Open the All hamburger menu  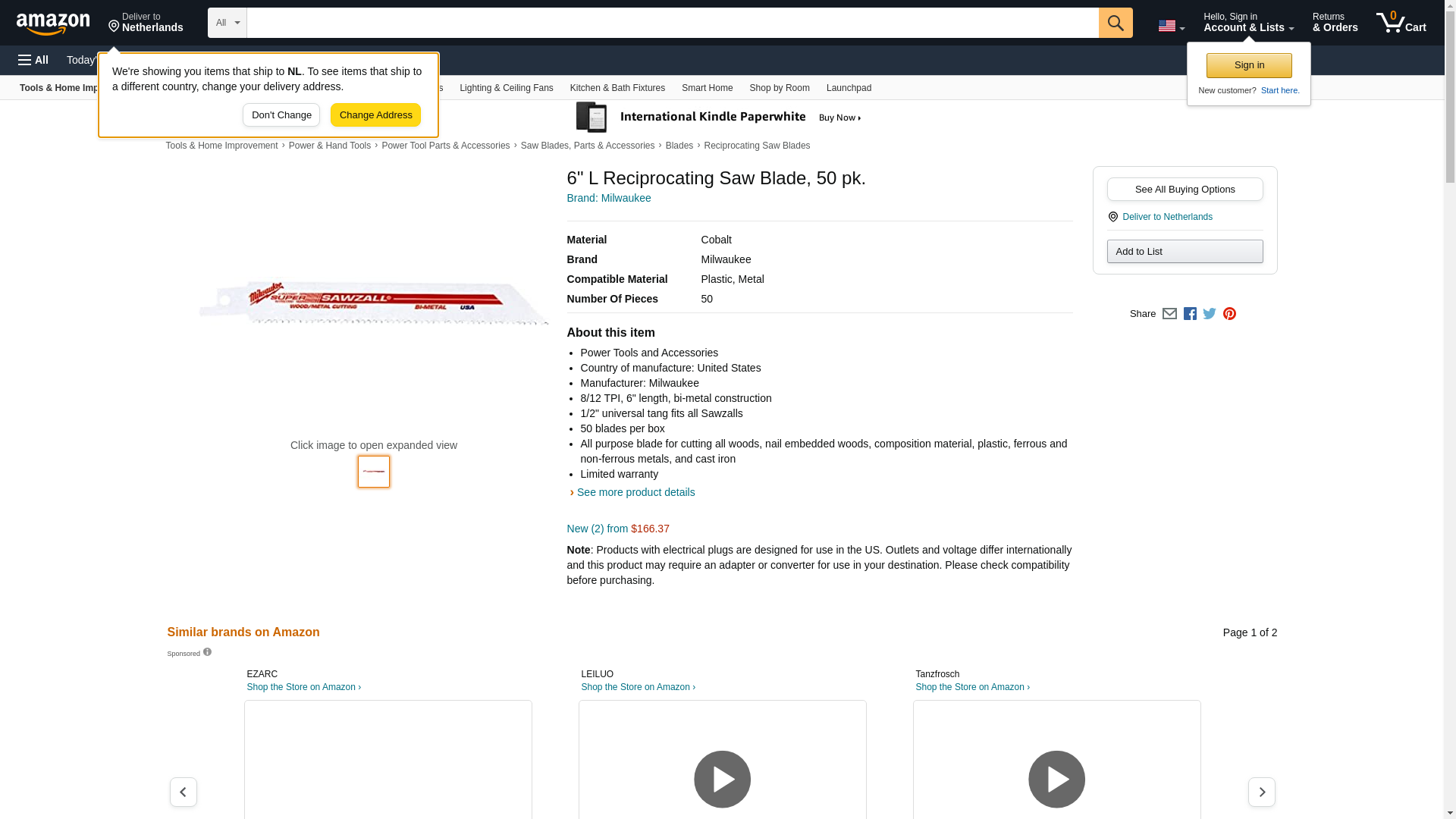33,60
